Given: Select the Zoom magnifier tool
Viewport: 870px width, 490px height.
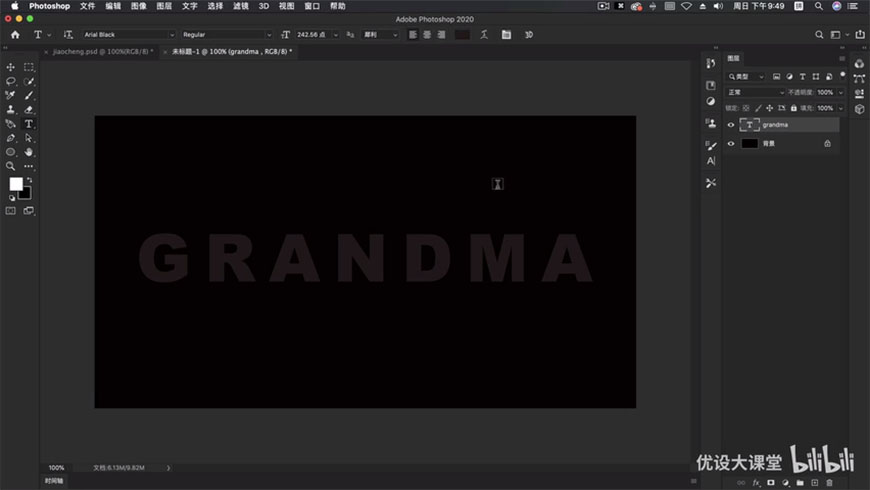Looking at the screenshot, I should [11, 166].
